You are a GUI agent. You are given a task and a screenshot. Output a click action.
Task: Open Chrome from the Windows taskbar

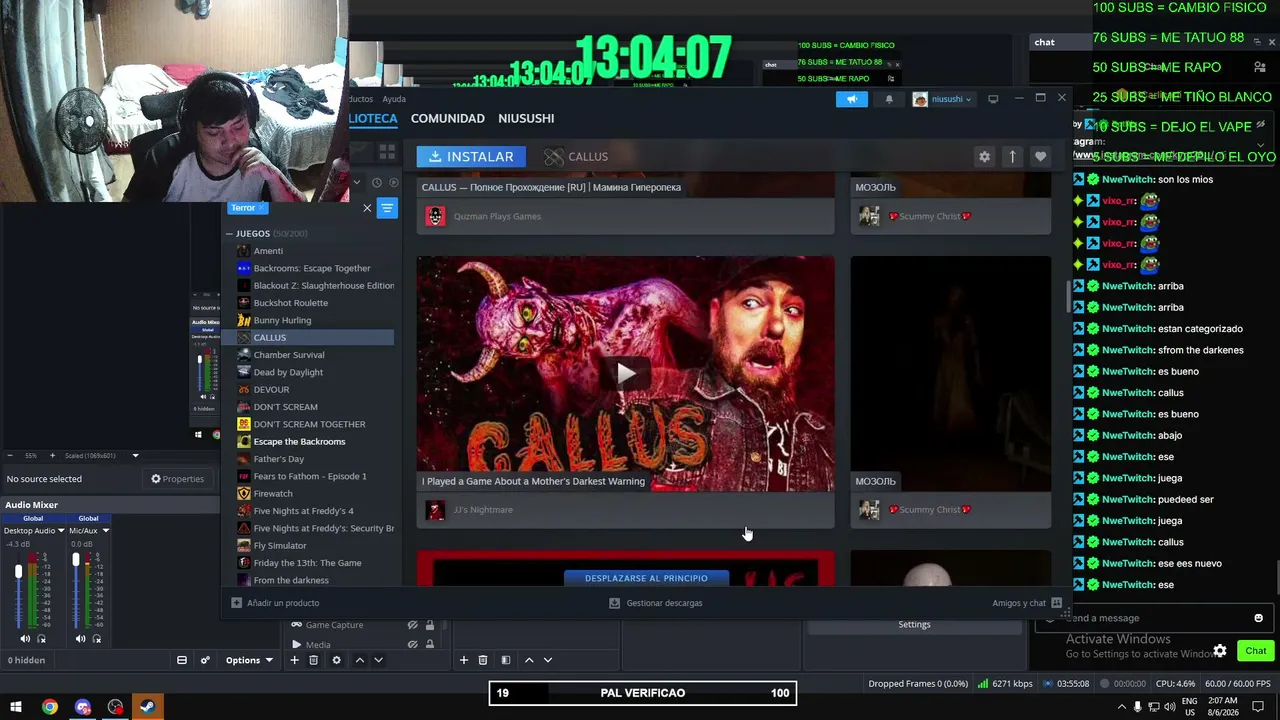coord(49,707)
